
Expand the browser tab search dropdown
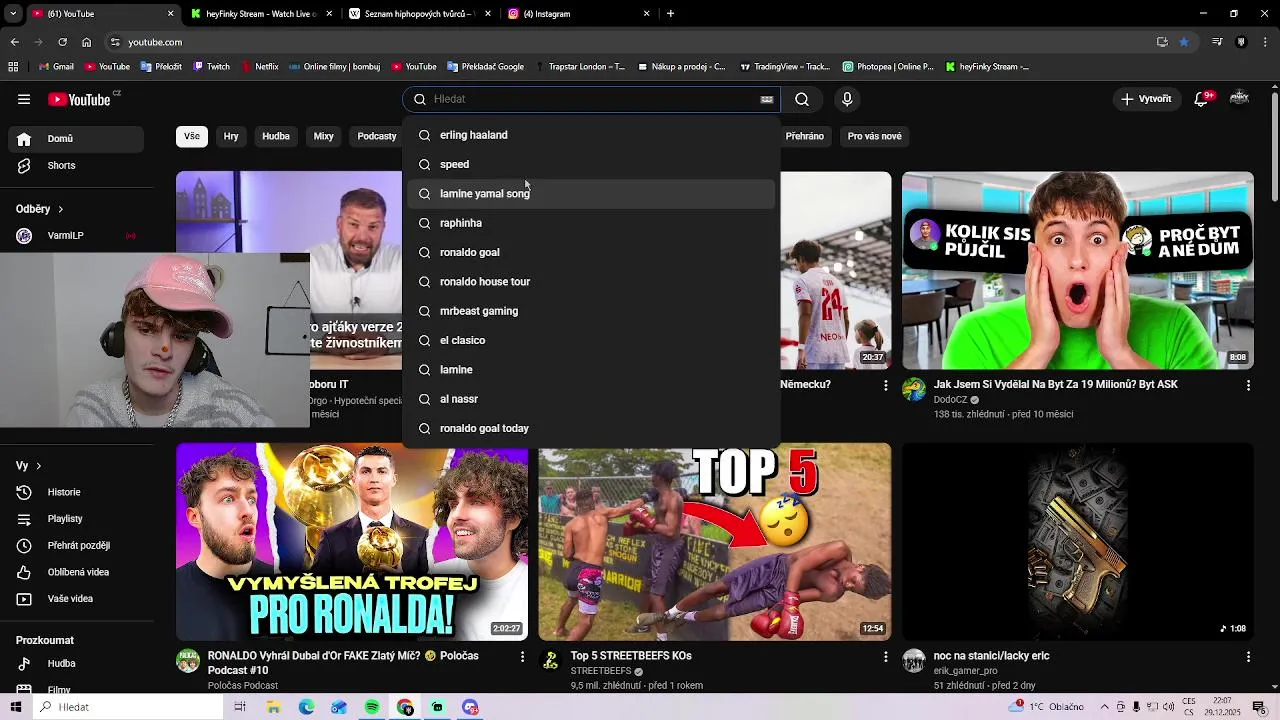click(14, 14)
